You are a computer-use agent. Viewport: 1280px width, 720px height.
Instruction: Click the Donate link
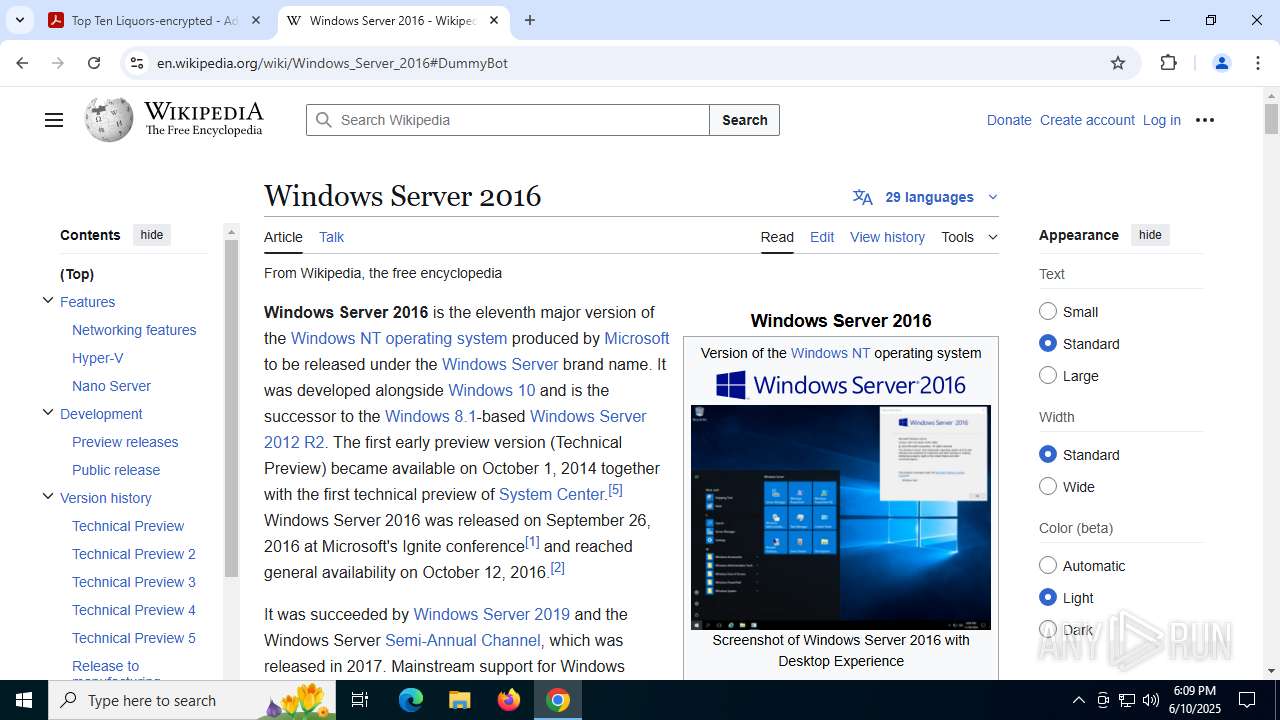coord(1009,120)
